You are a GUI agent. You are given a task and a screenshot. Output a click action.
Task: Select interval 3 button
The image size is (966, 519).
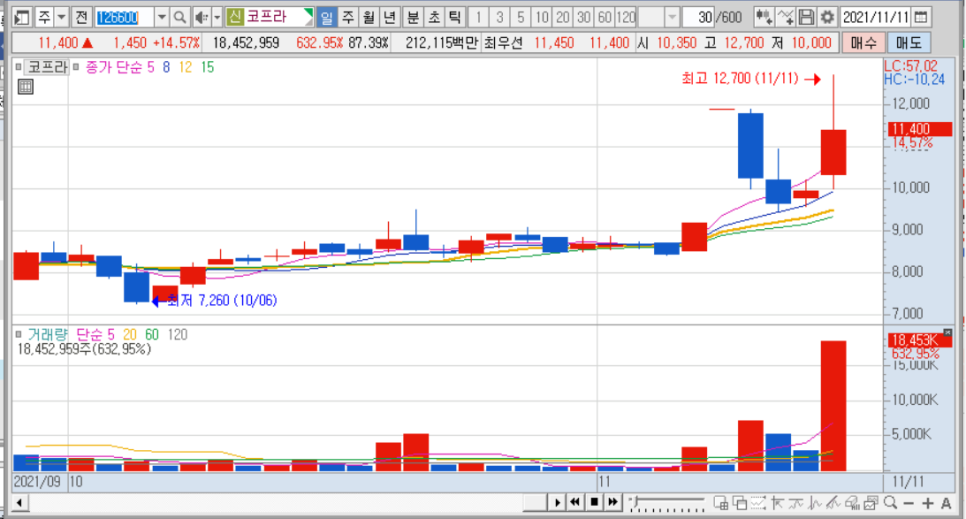click(x=500, y=17)
